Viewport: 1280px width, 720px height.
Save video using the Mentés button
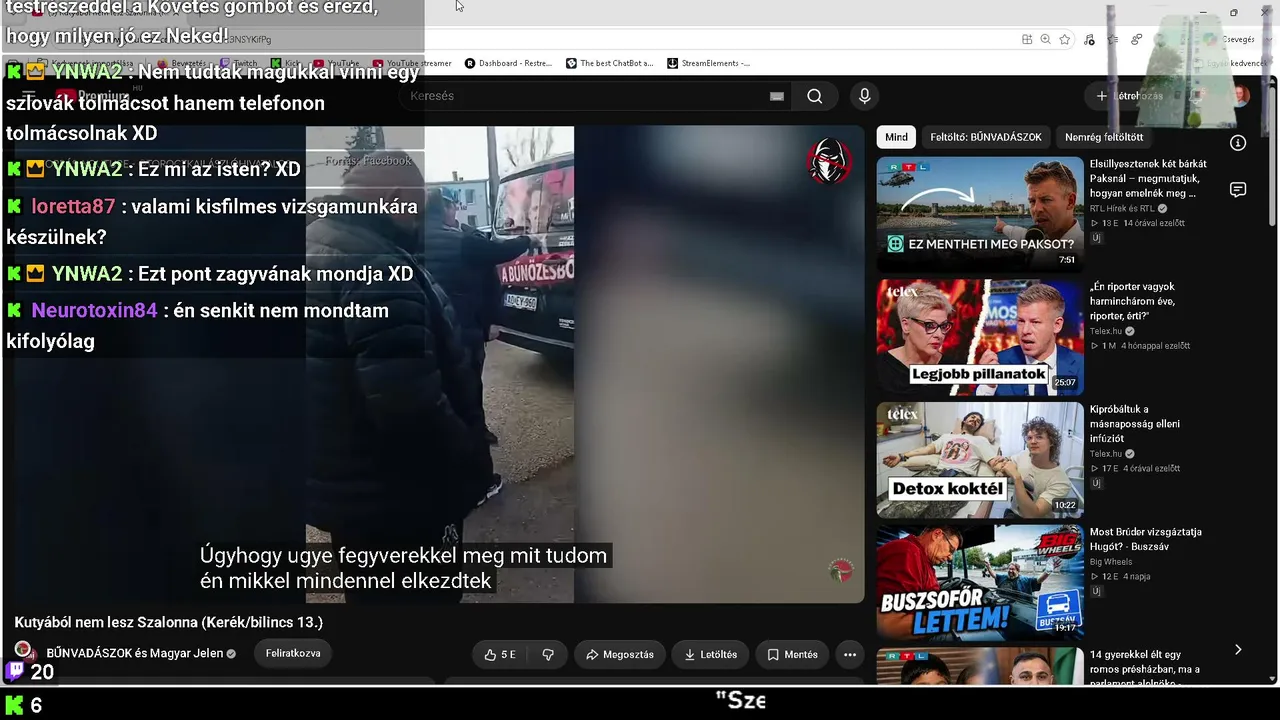[x=793, y=655]
